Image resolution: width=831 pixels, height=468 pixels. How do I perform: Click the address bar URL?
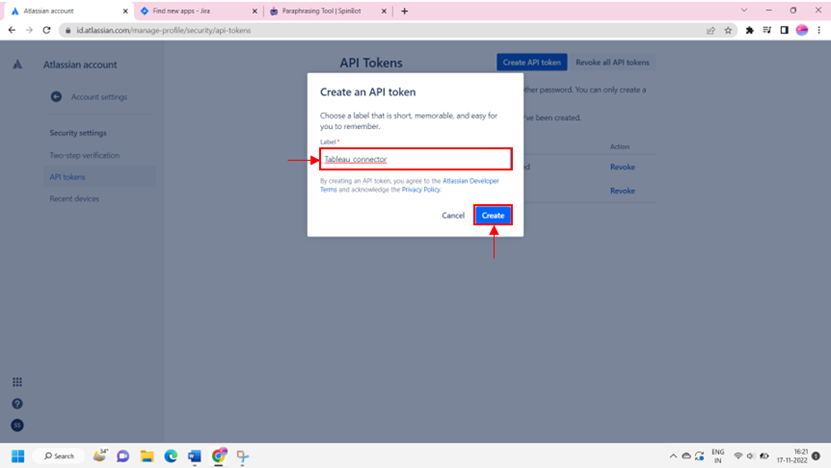(164, 30)
